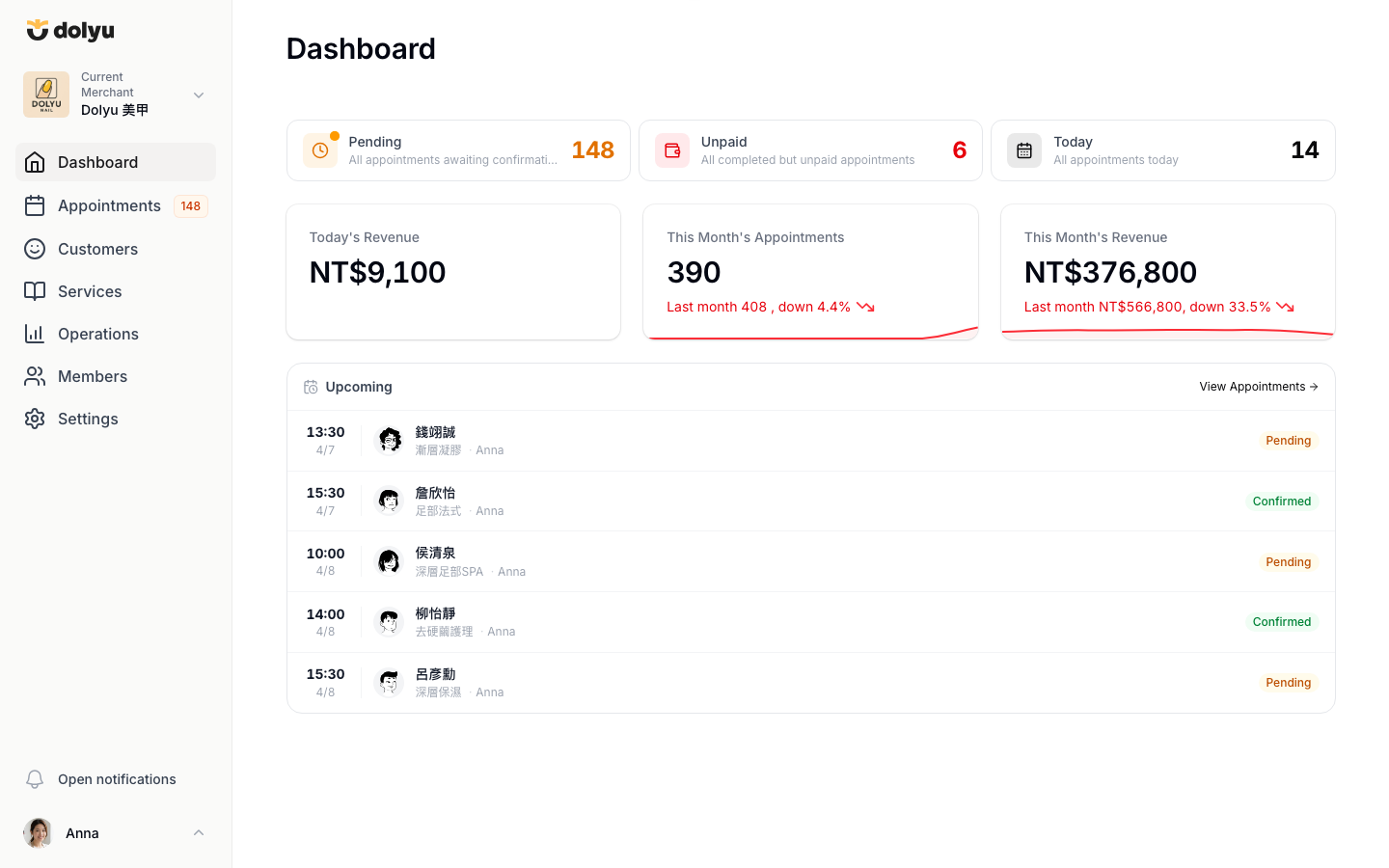Click the 148 badge next to Appointments
Screen dimensions: 1389x868
pyautogui.click(x=190, y=205)
